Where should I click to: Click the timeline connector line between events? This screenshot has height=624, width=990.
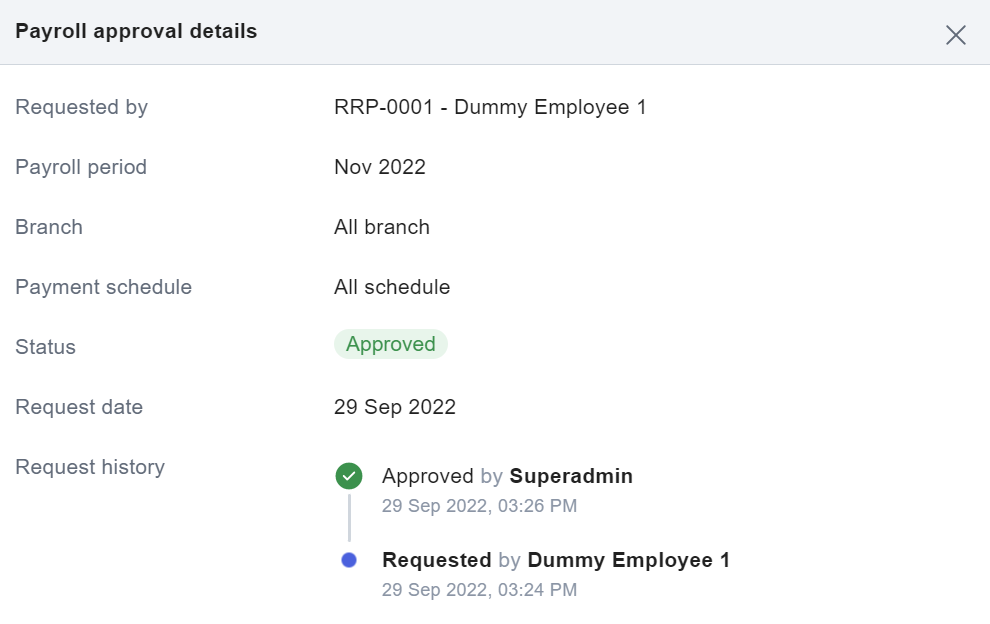tap(349, 518)
